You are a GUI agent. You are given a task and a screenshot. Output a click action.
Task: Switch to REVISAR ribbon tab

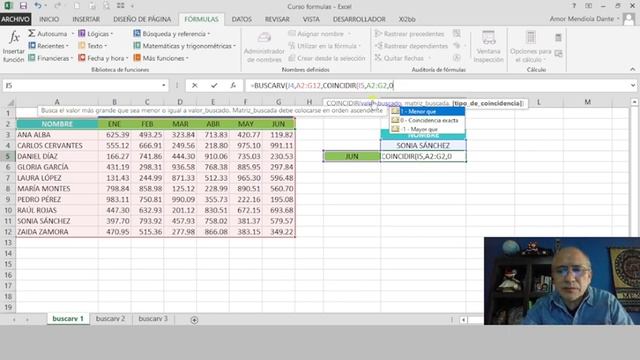[277, 19]
